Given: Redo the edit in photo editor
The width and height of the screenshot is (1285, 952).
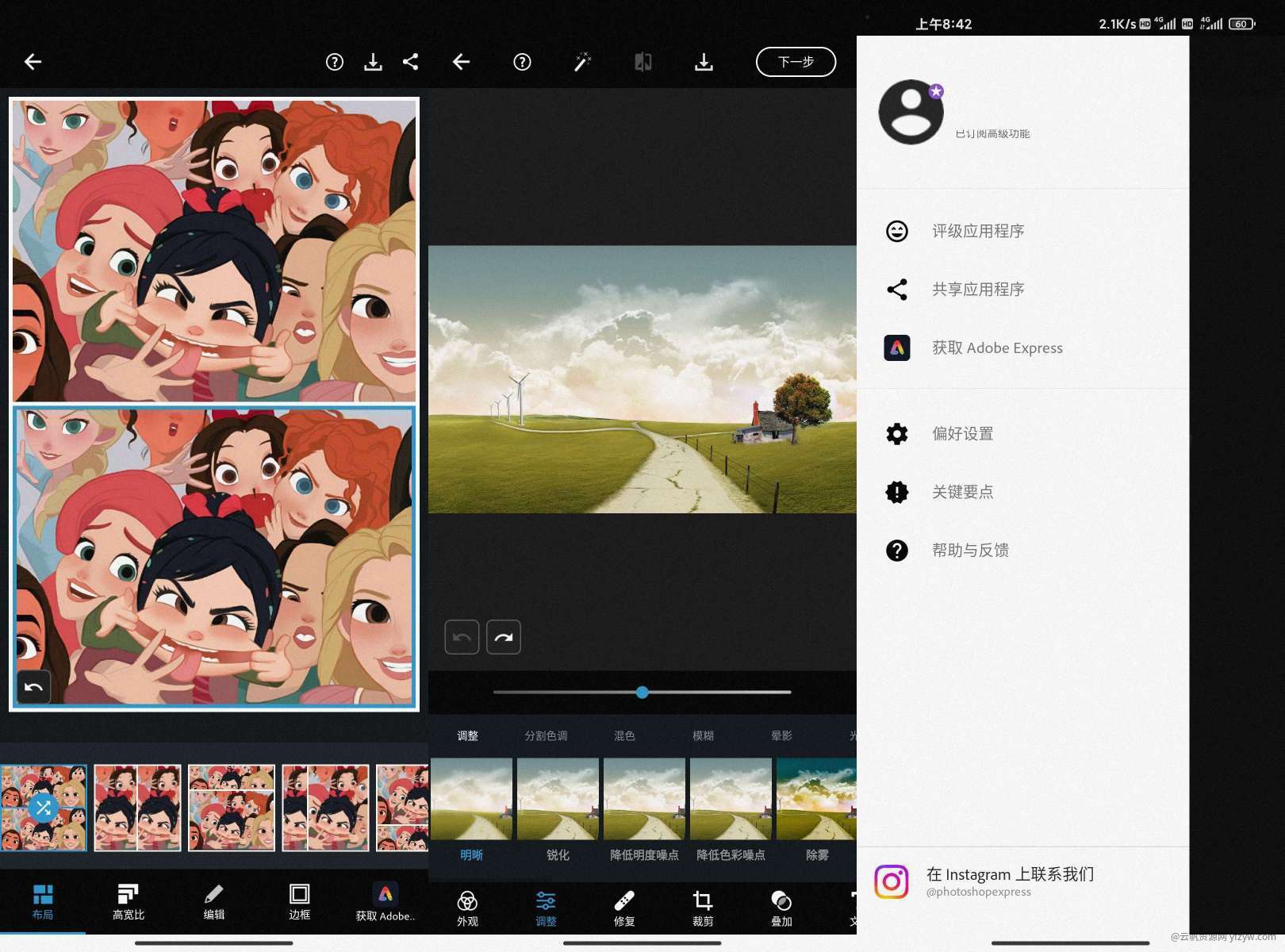Looking at the screenshot, I should [504, 637].
